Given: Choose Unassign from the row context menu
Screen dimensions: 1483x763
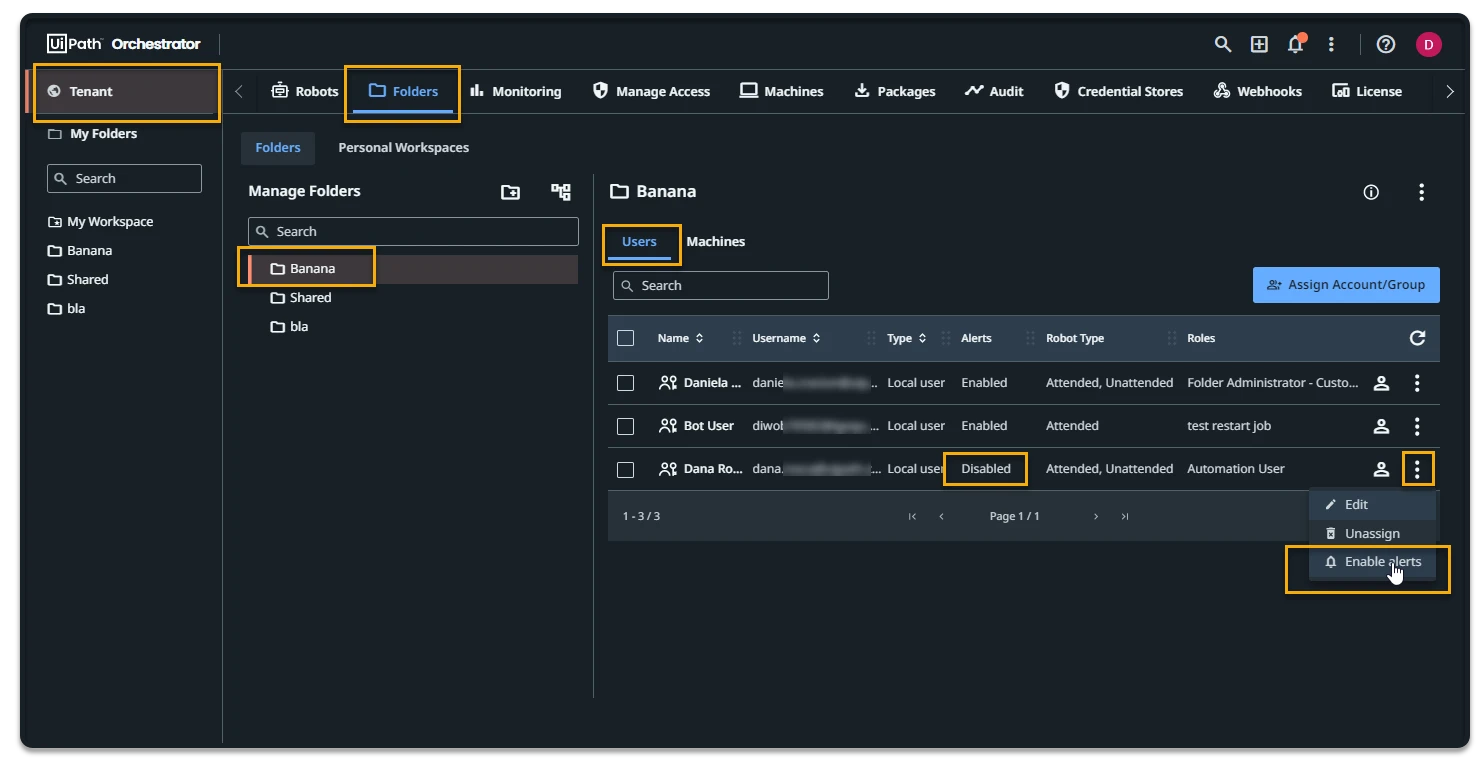Looking at the screenshot, I should tap(1372, 534).
